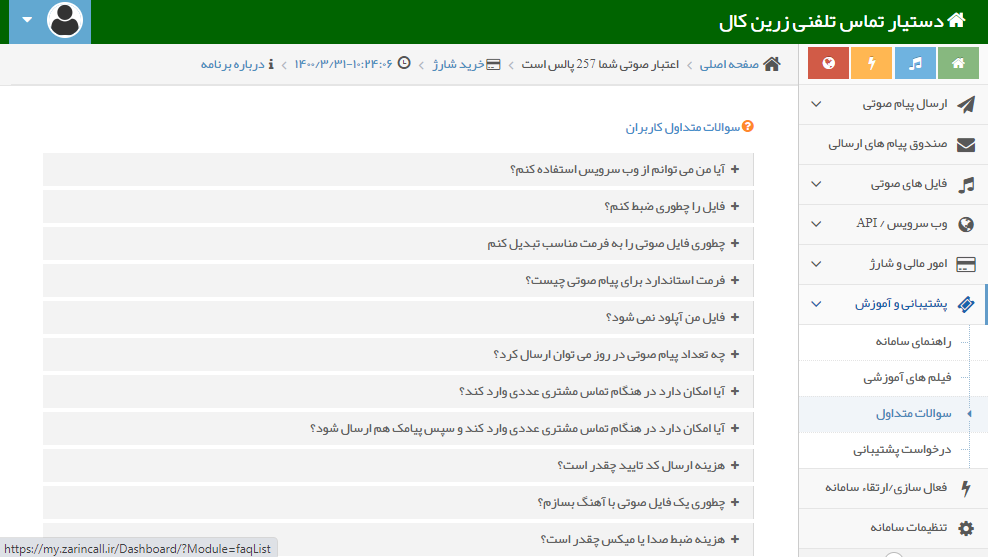The width and height of the screenshot is (988, 557).
Task: Click the خرید شارژ link
Action: point(458,64)
